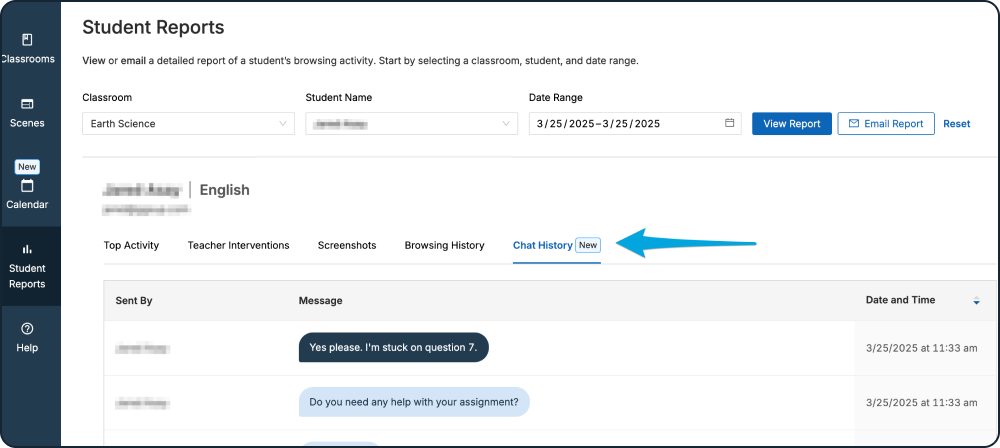
Task: Click the View Report button
Action: tap(791, 124)
